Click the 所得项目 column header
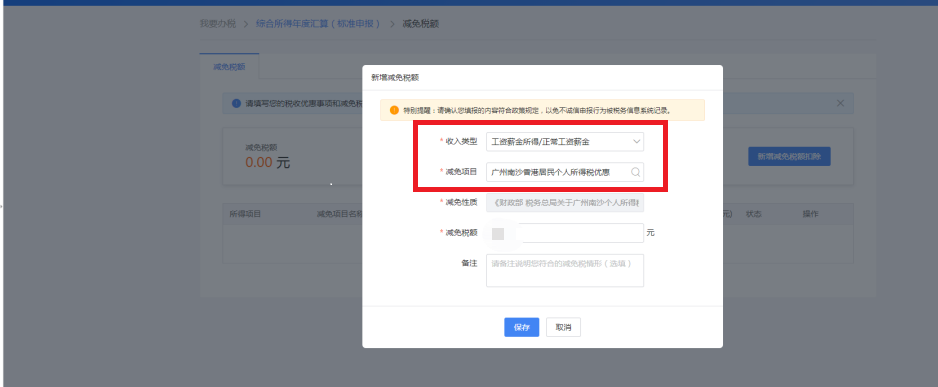The height and width of the screenshot is (387, 938). coord(245,214)
